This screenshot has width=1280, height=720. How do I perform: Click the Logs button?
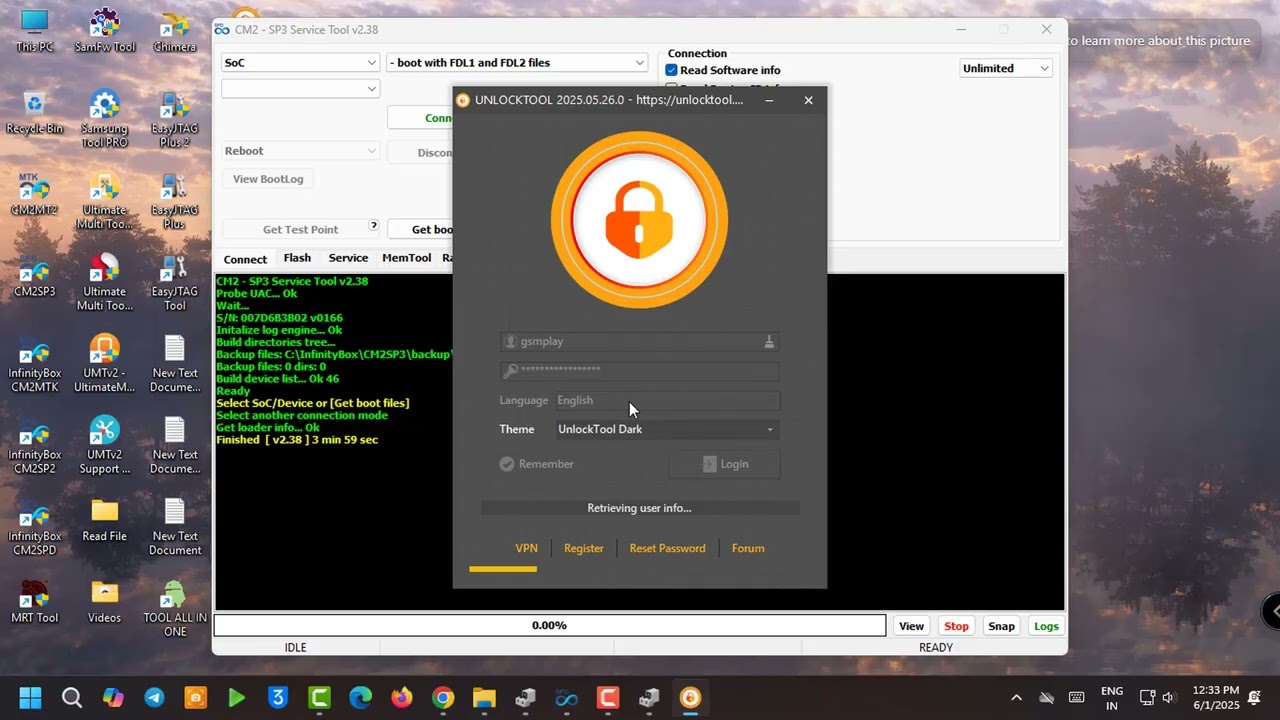tap(1046, 626)
